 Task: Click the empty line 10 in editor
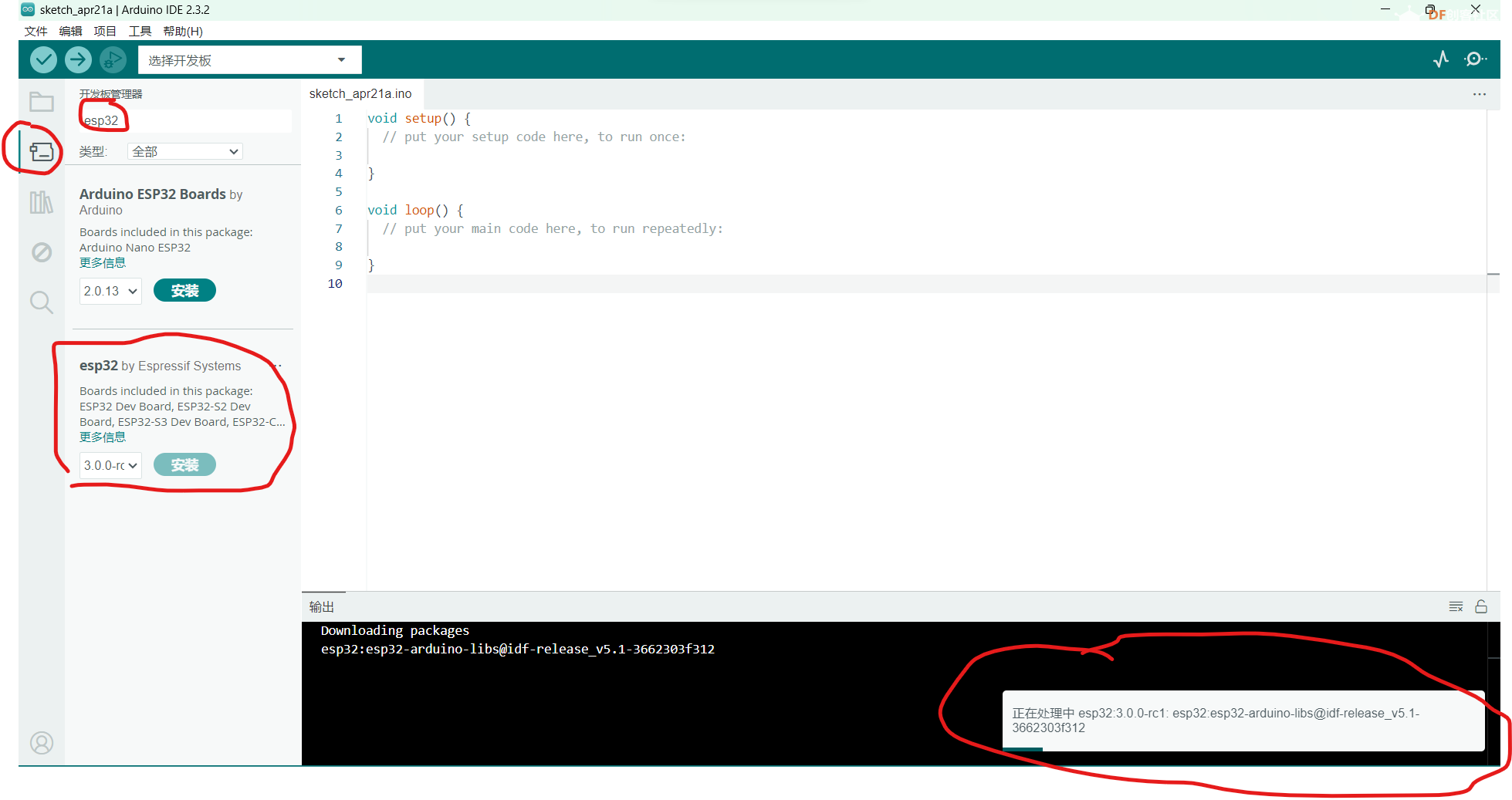click(x=926, y=284)
